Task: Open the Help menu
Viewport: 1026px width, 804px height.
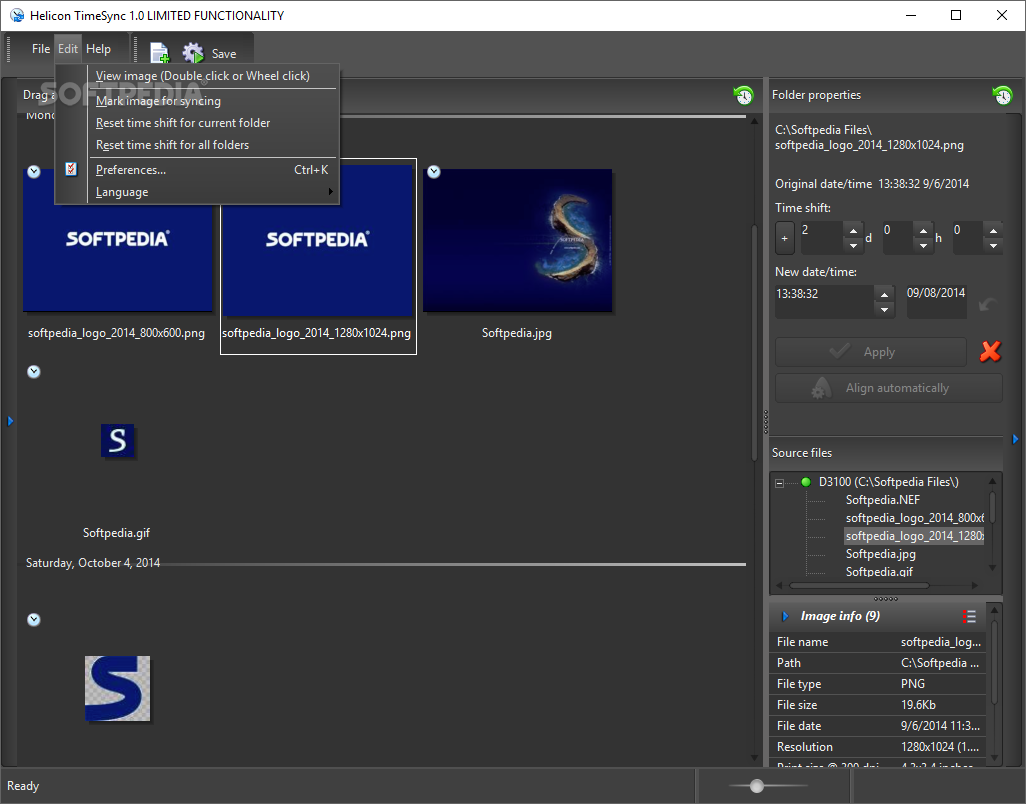Action: (x=98, y=49)
